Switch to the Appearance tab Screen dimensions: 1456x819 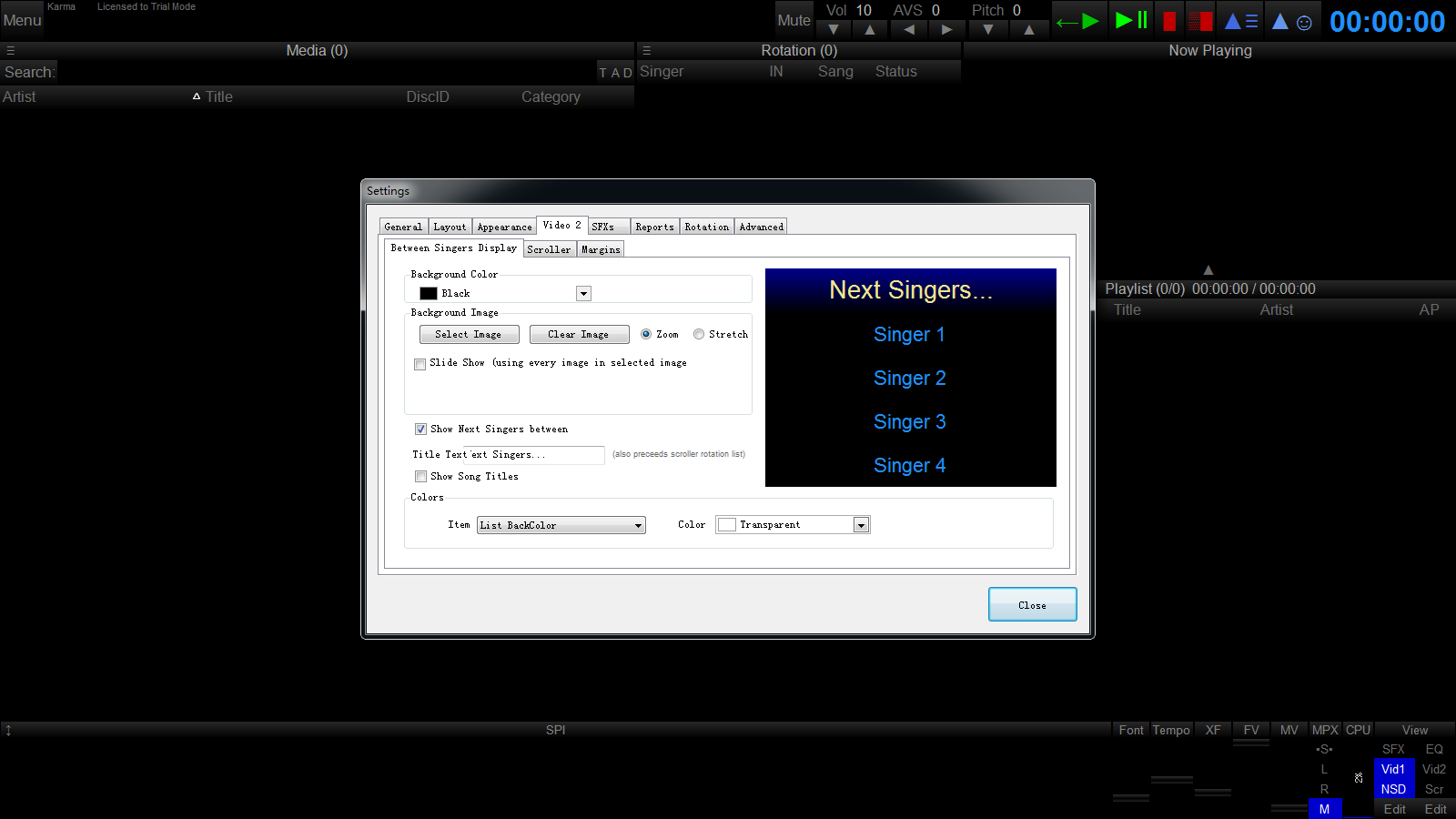point(504,227)
